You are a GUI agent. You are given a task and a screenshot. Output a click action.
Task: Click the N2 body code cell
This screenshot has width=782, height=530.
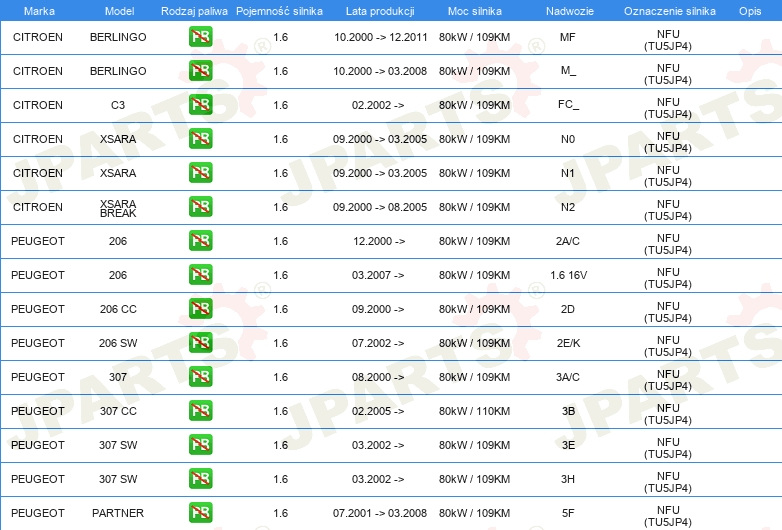coord(568,207)
